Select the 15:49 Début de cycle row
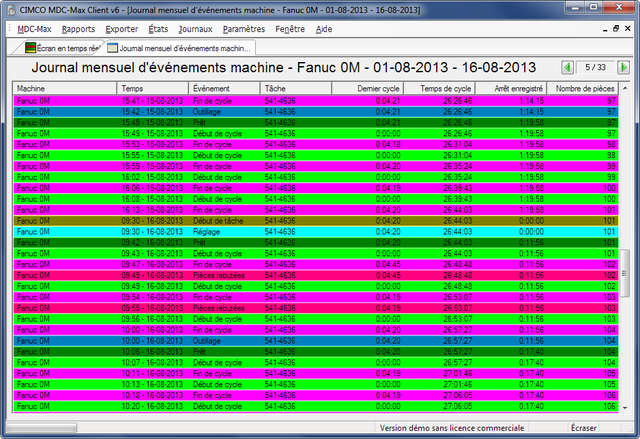This screenshot has width=640, height=439. [x=316, y=133]
